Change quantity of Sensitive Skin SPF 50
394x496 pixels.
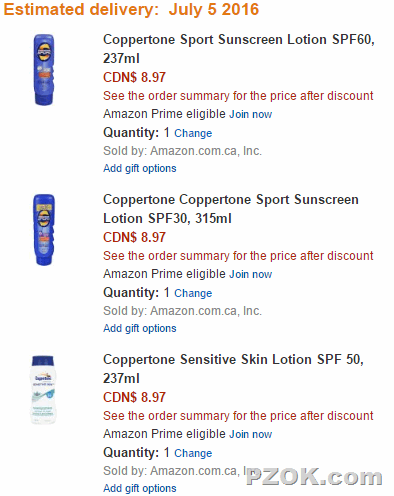pyautogui.click(x=193, y=453)
